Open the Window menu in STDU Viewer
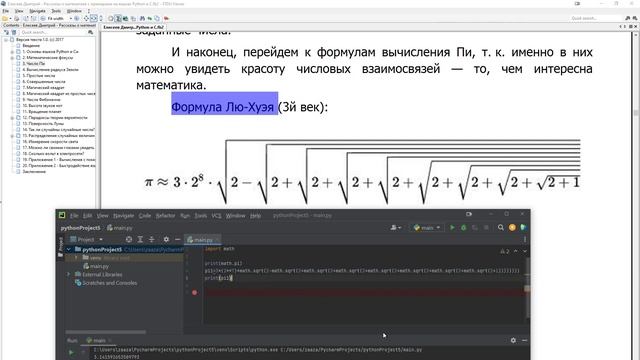The height and width of the screenshot is (360, 640). click(74, 11)
